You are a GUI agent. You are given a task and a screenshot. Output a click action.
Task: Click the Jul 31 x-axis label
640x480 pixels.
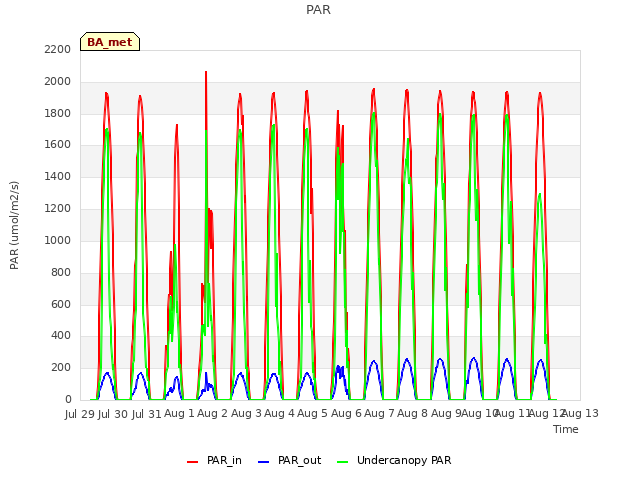(x=147, y=414)
